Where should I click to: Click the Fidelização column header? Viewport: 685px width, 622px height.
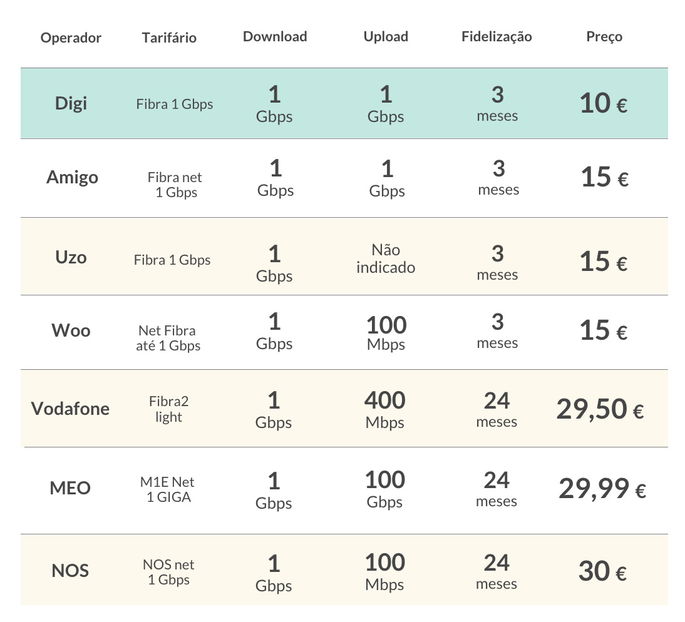[497, 37]
